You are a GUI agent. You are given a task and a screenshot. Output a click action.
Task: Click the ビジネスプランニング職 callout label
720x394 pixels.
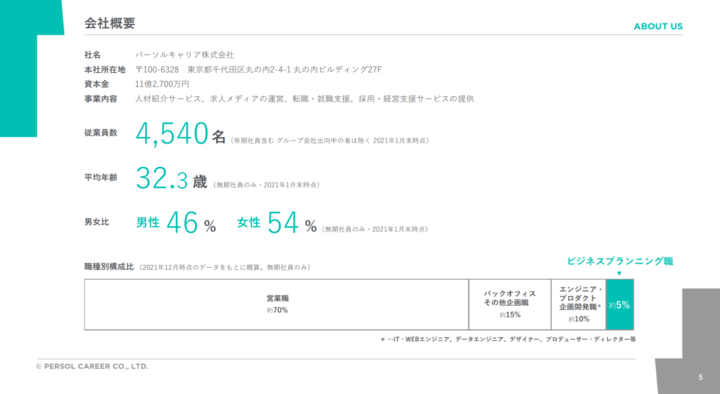pyautogui.click(x=620, y=261)
